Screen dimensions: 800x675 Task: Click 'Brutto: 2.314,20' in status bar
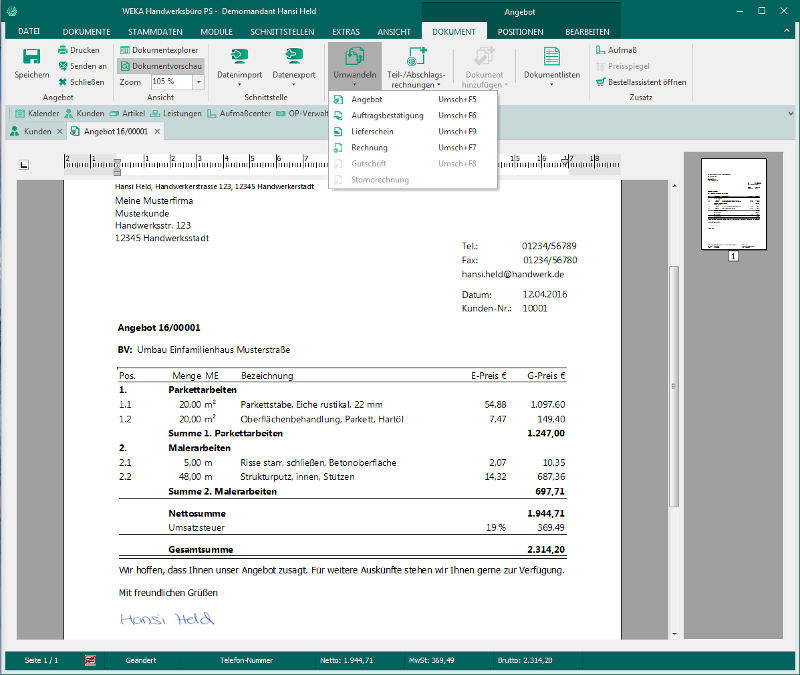pos(525,661)
